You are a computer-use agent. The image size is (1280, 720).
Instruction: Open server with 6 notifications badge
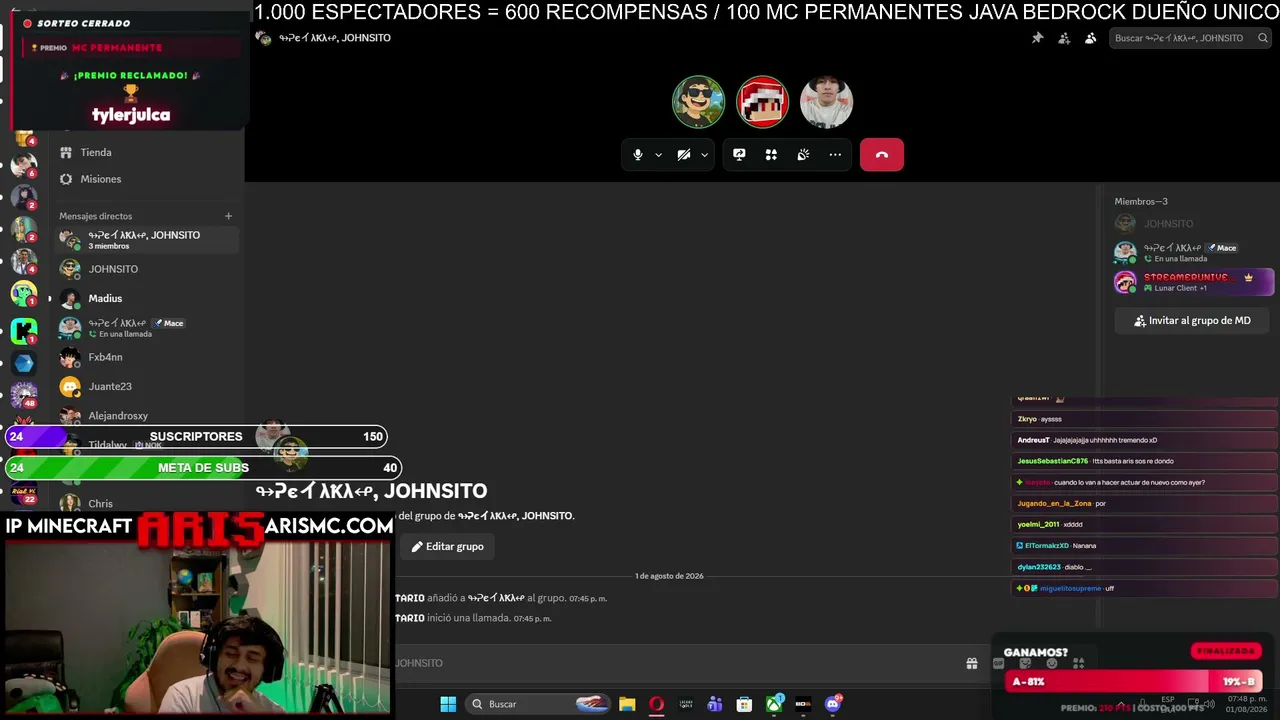24,165
